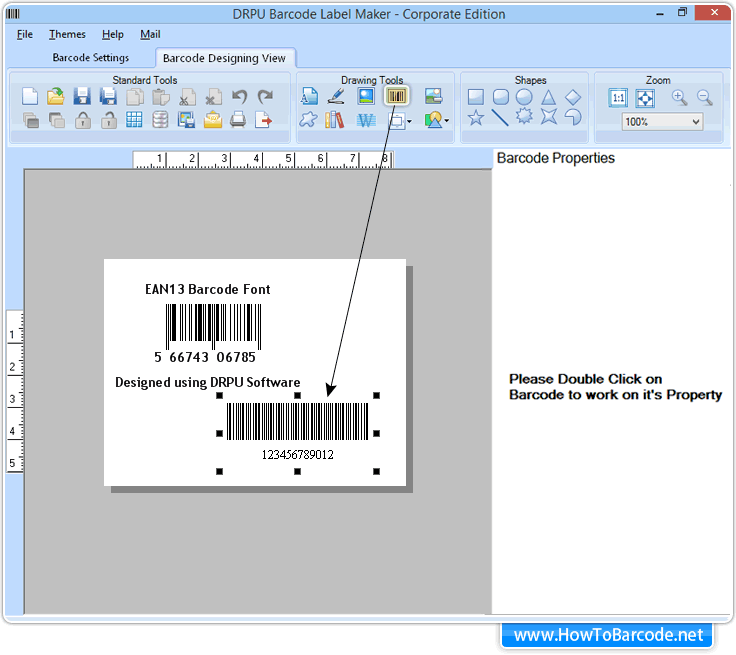This screenshot has height=655, width=736.
Task: Draw a rounded rectangle shape
Action: [x=501, y=97]
